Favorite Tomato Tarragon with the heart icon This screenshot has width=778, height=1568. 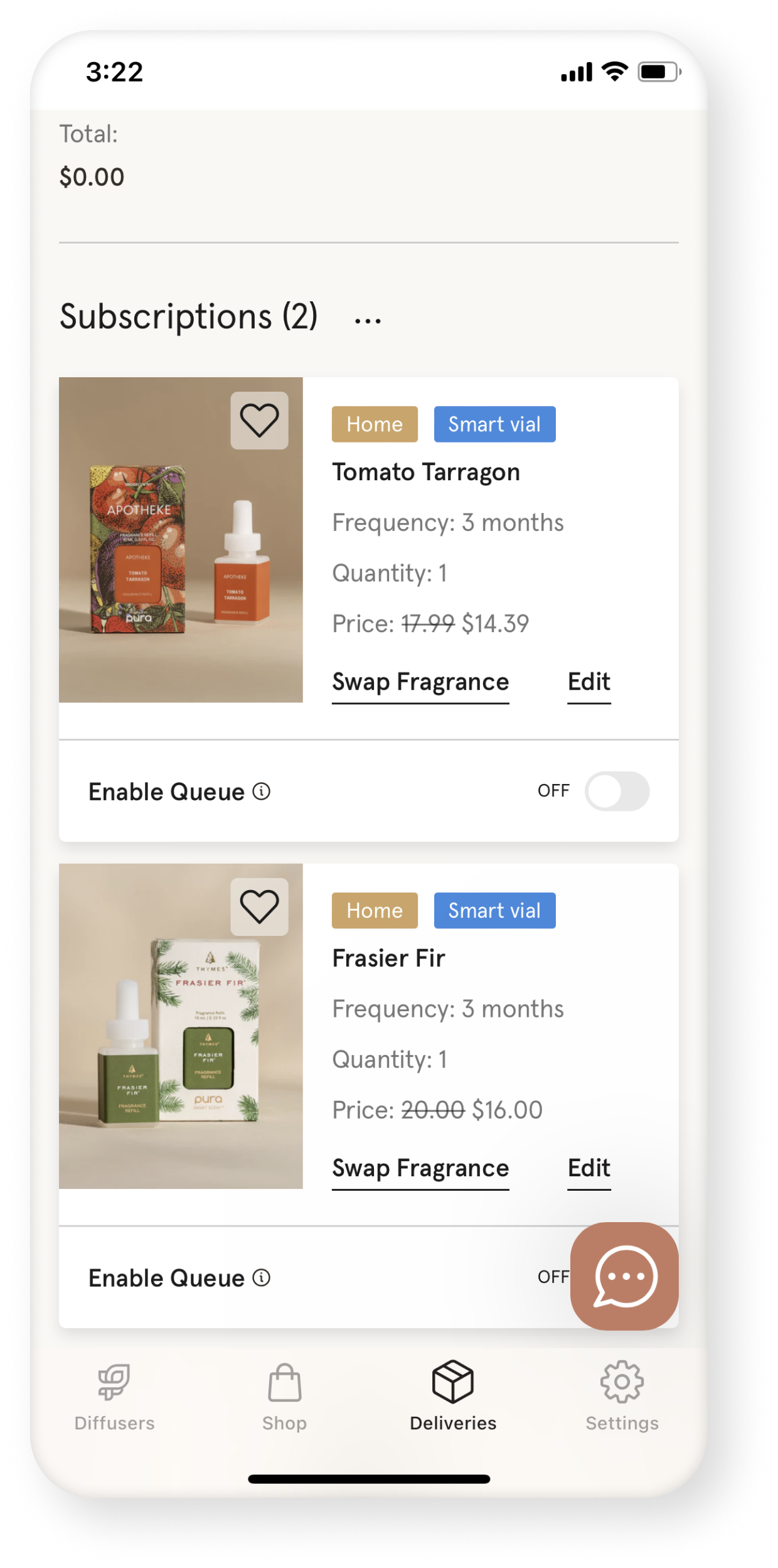coord(259,420)
